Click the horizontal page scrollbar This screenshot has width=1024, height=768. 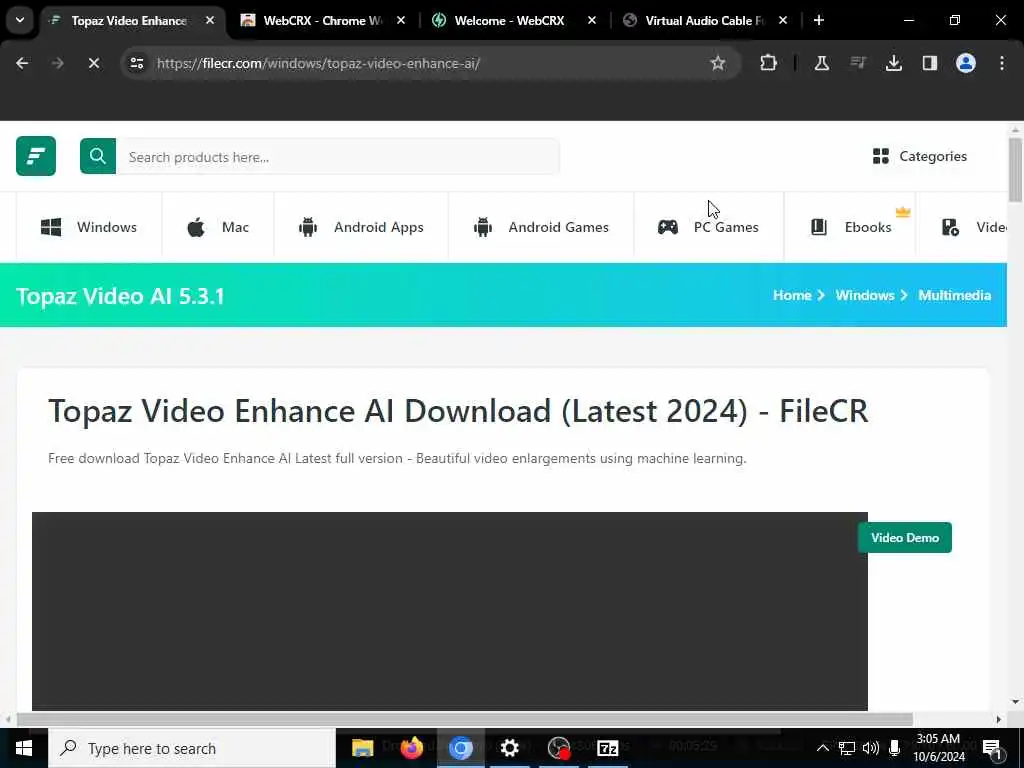coord(464,720)
